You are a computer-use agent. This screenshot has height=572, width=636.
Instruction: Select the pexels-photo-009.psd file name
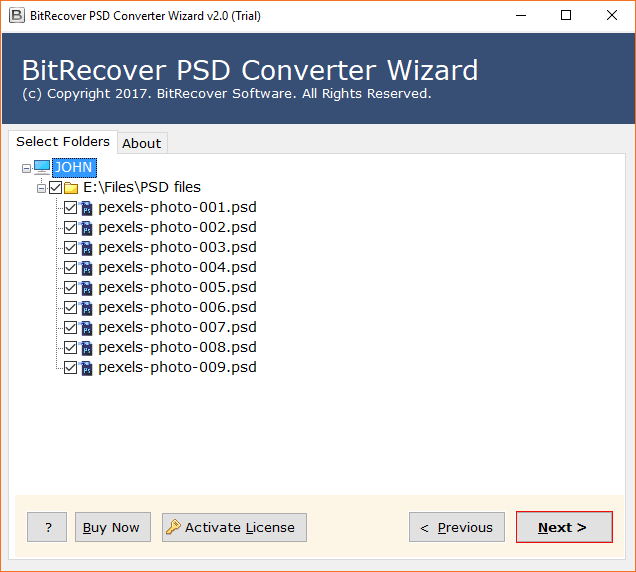[x=177, y=367]
